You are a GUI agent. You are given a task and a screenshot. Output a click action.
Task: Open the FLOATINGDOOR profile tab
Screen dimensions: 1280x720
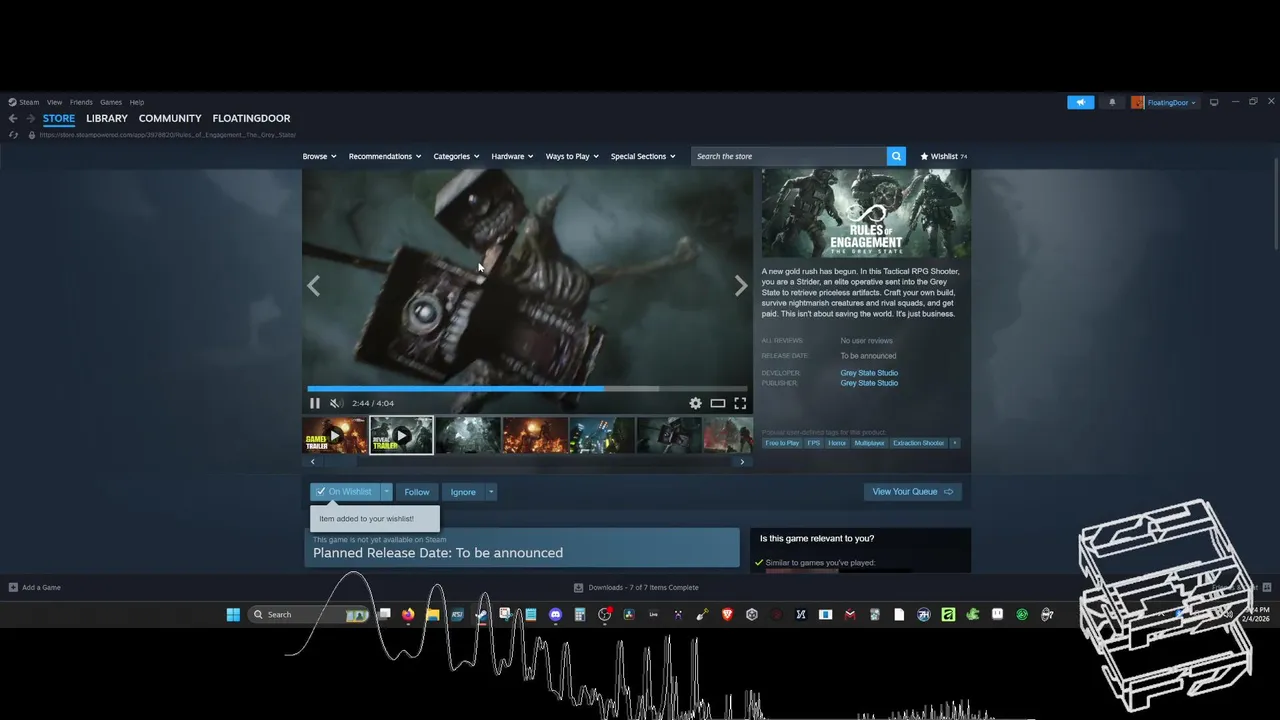(251, 118)
